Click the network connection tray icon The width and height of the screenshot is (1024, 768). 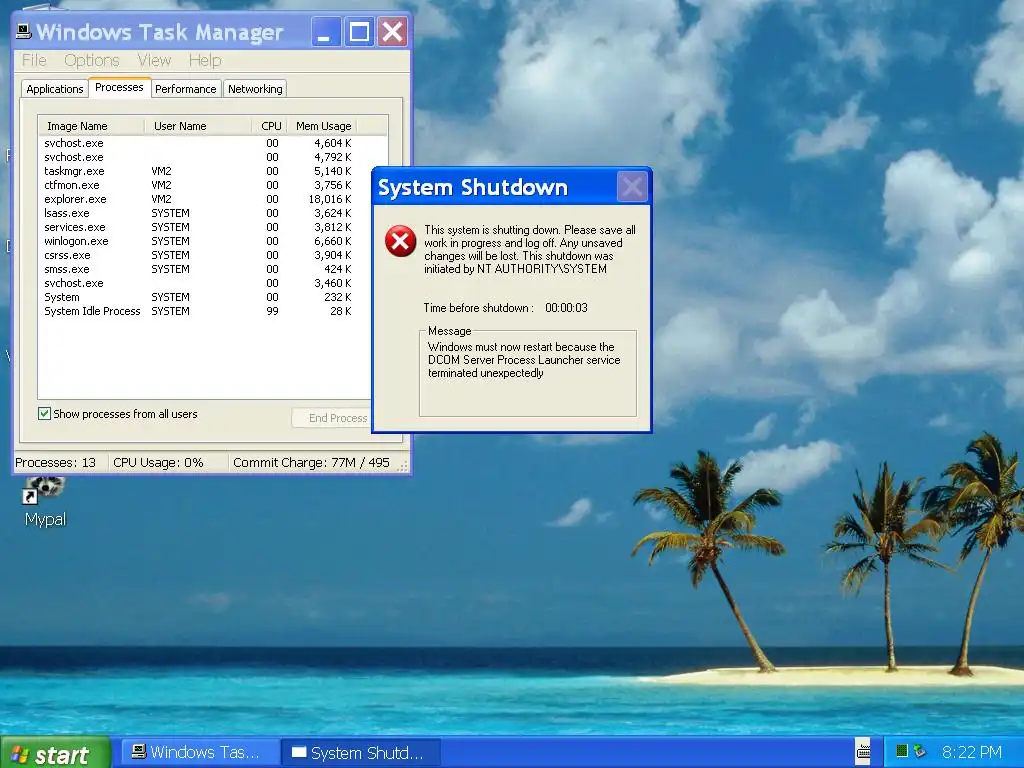pos(920,751)
